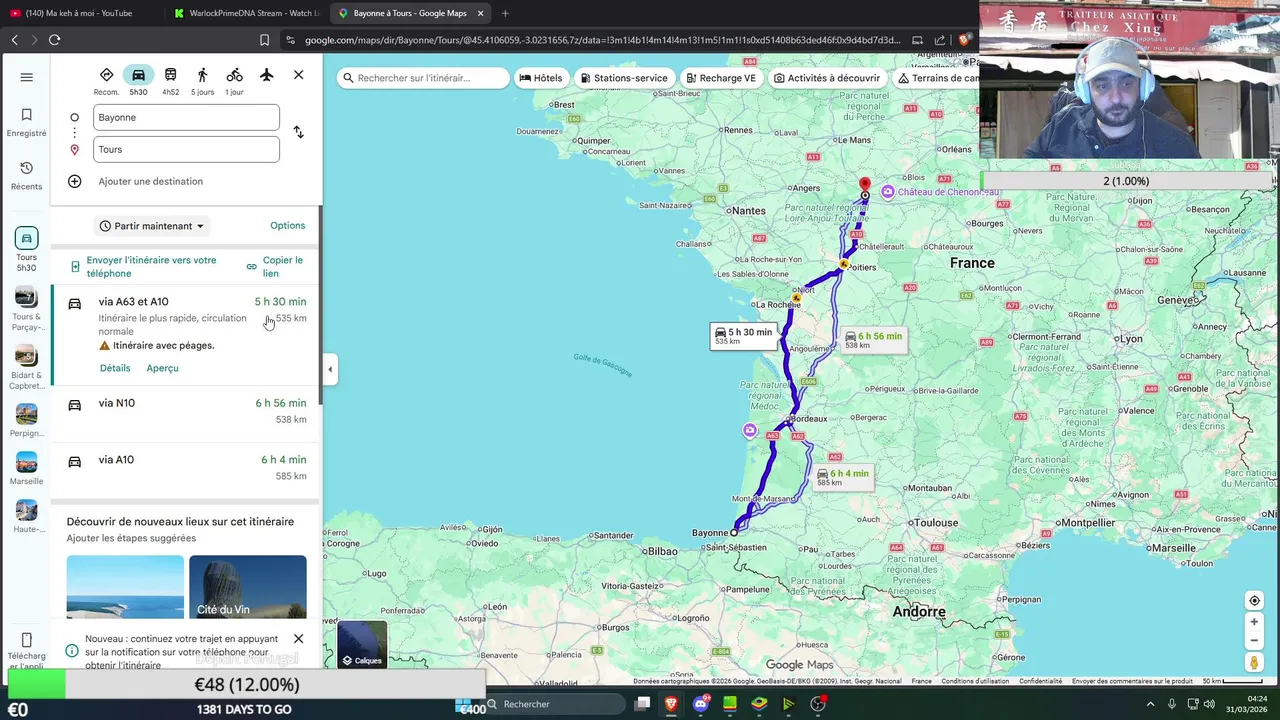Open route Options
The width and height of the screenshot is (1280, 720).
(287, 226)
